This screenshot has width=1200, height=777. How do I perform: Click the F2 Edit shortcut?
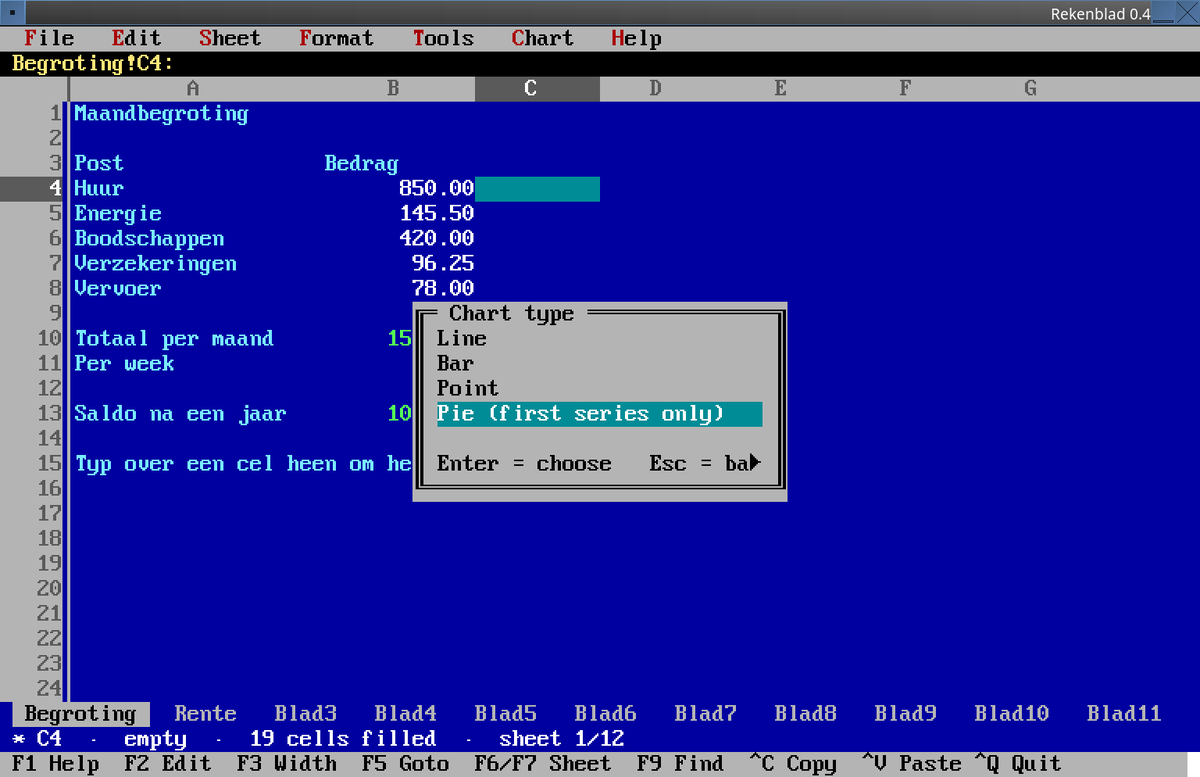(168, 764)
